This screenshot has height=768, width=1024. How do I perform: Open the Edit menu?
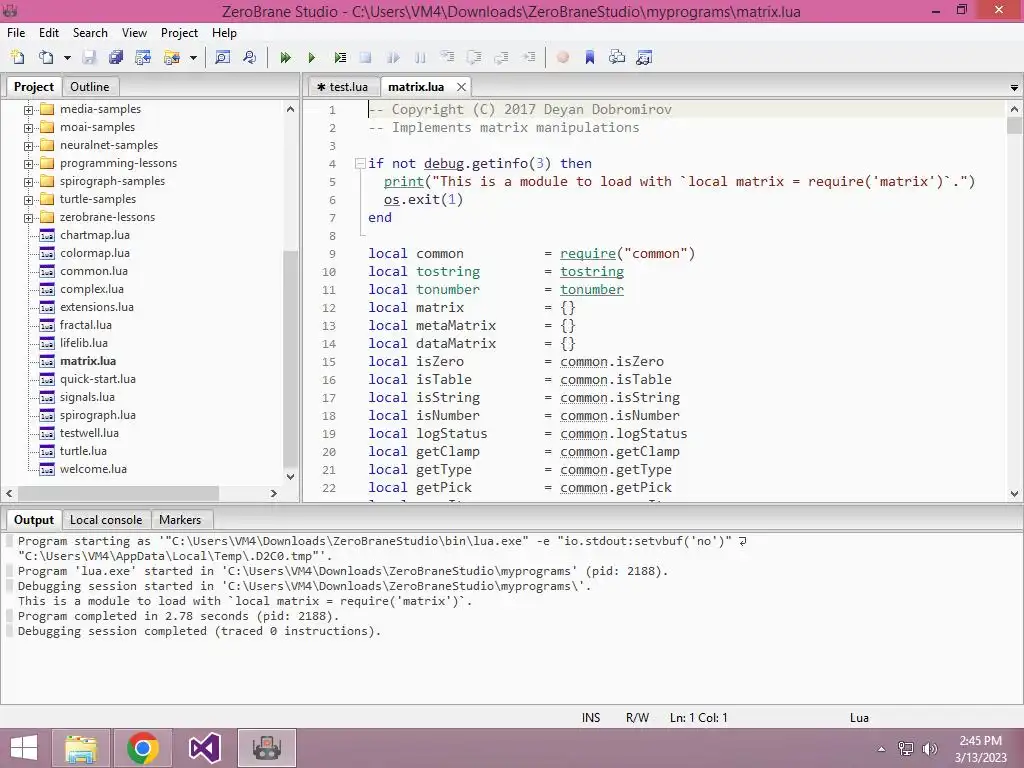[49, 33]
